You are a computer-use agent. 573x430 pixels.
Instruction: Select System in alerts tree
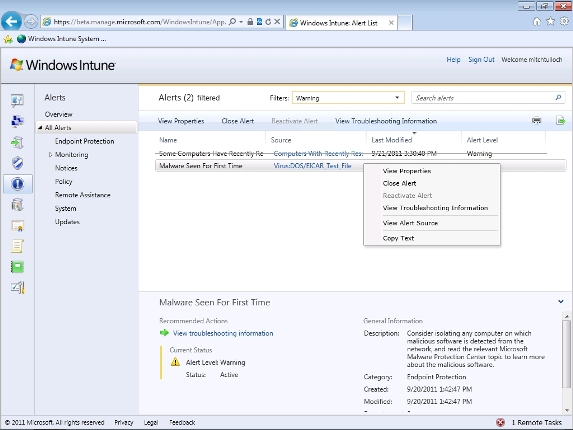tap(65, 208)
